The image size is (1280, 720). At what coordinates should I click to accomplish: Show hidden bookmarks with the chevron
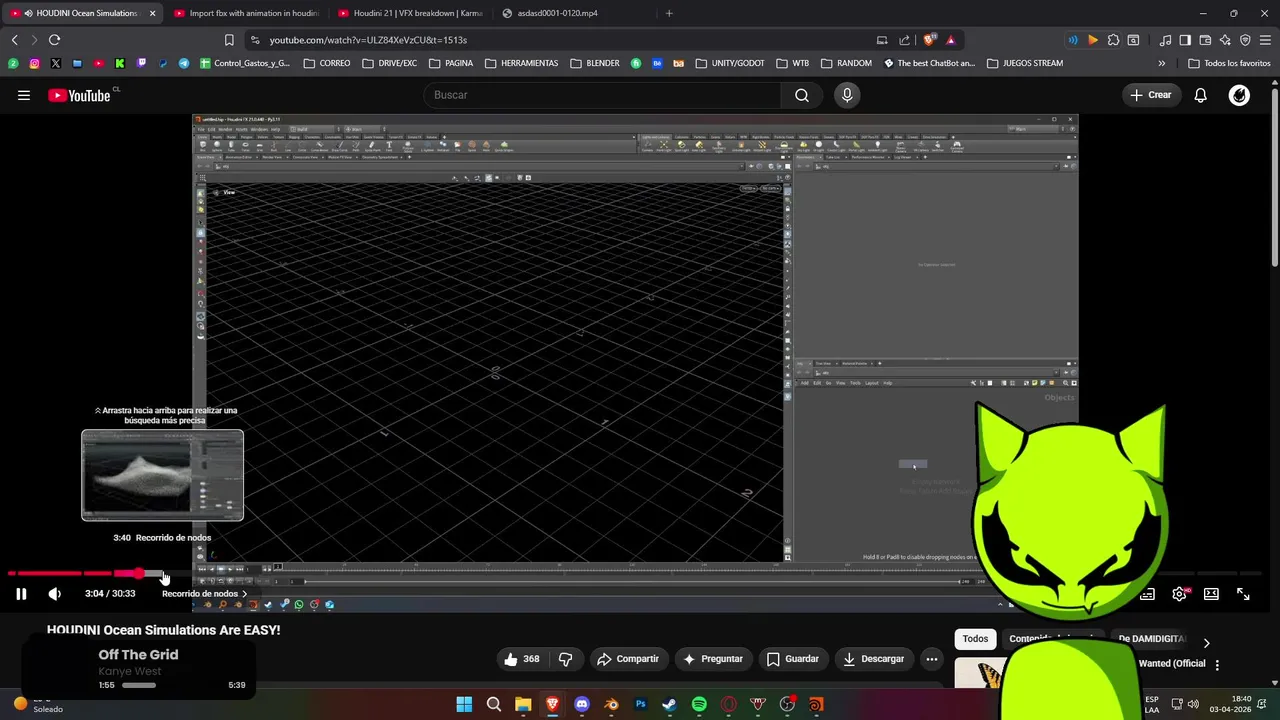pyautogui.click(x=1161, y=63)
